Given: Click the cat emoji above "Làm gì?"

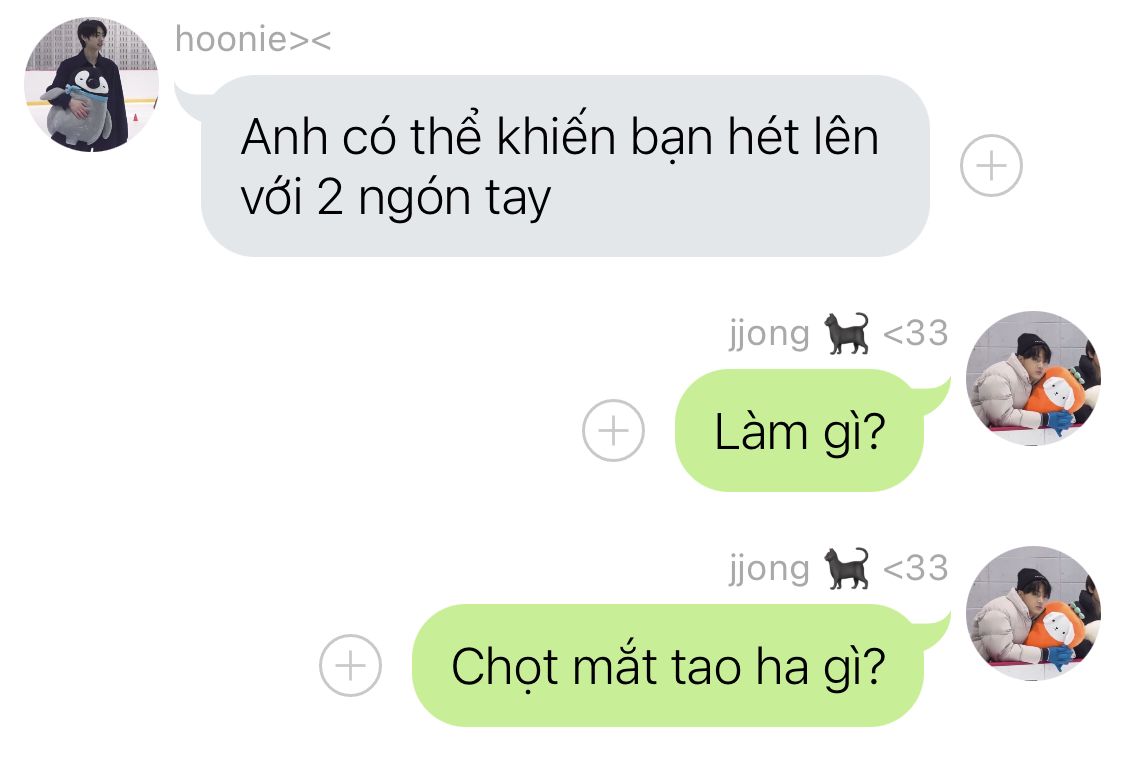Looking at the screenshot, I should click(846, 333).
